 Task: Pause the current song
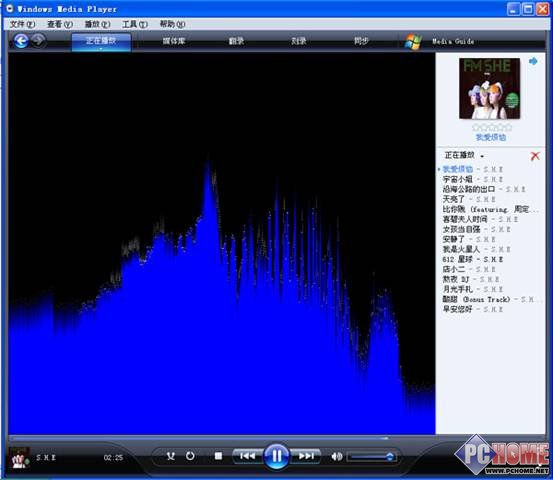276,456
